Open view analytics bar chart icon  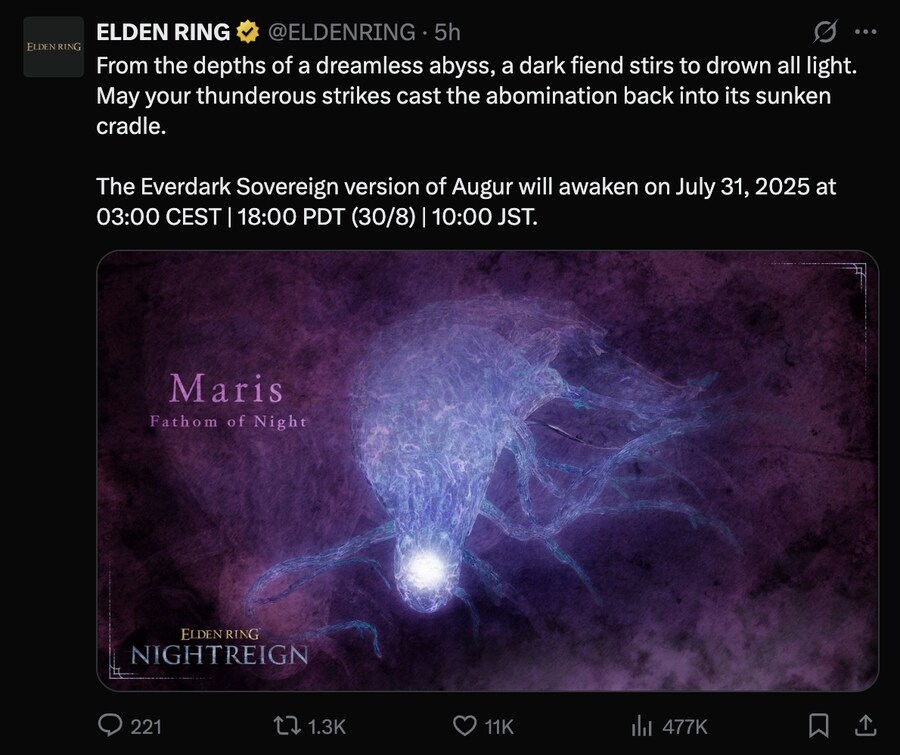pyautogui.click(x=641, y=725)
